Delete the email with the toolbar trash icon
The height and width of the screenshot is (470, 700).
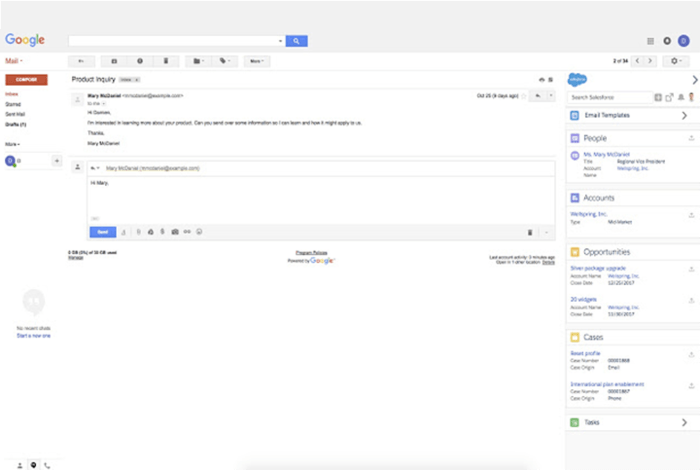(166, 61)
